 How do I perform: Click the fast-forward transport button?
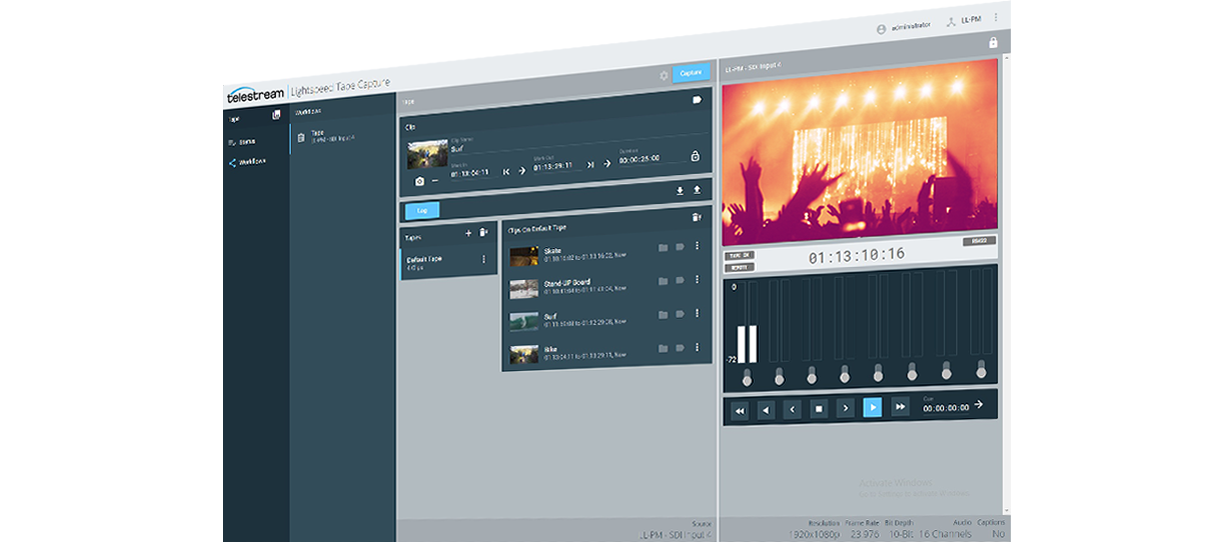[x=900, y=407]
